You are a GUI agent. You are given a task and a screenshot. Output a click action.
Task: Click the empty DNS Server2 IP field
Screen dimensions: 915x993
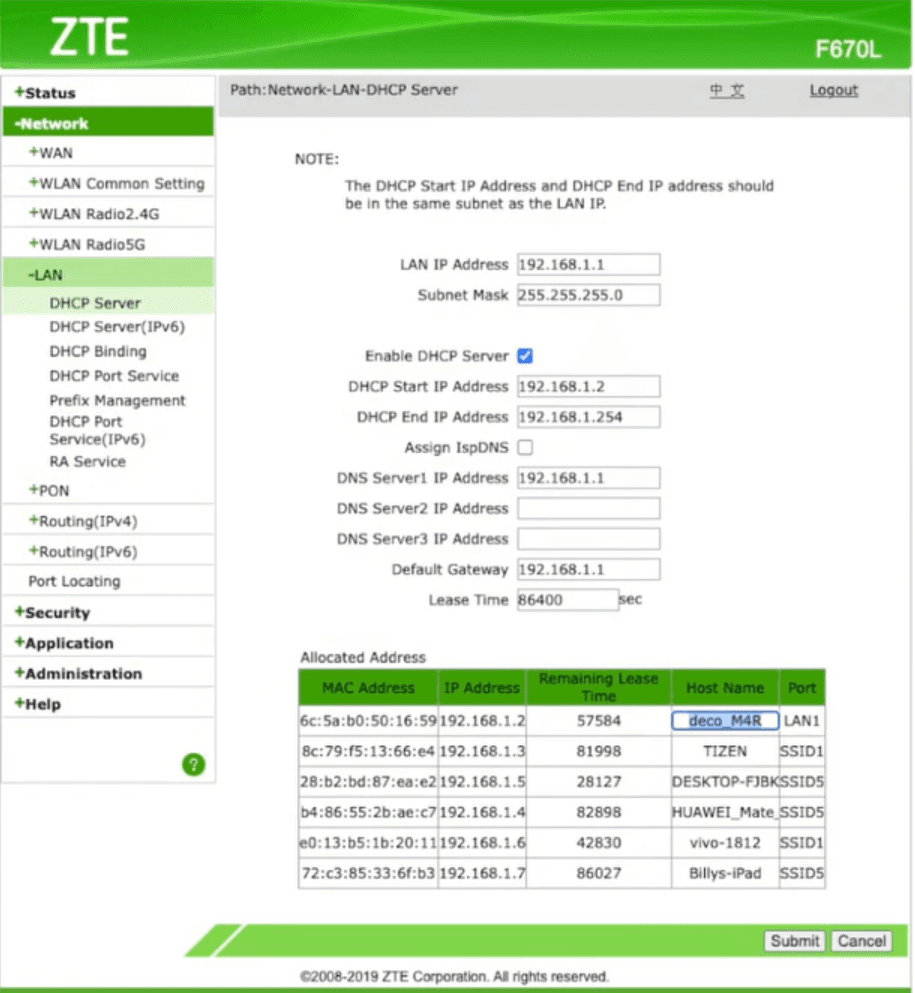pyautogui.click(x=588, y=508)
